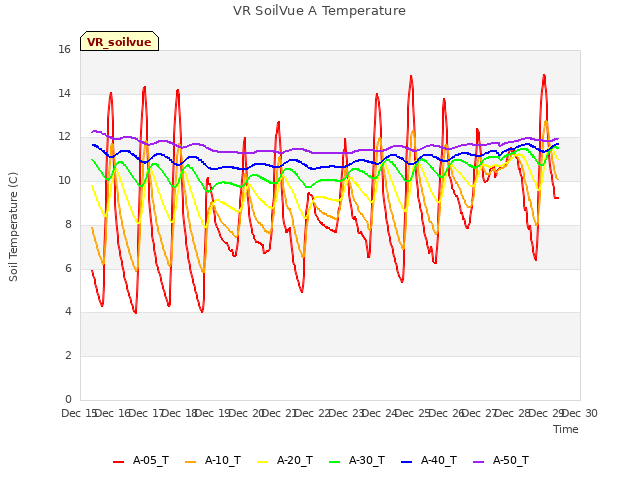Toggle A-10_T series in legend

(x=213, y=460)
